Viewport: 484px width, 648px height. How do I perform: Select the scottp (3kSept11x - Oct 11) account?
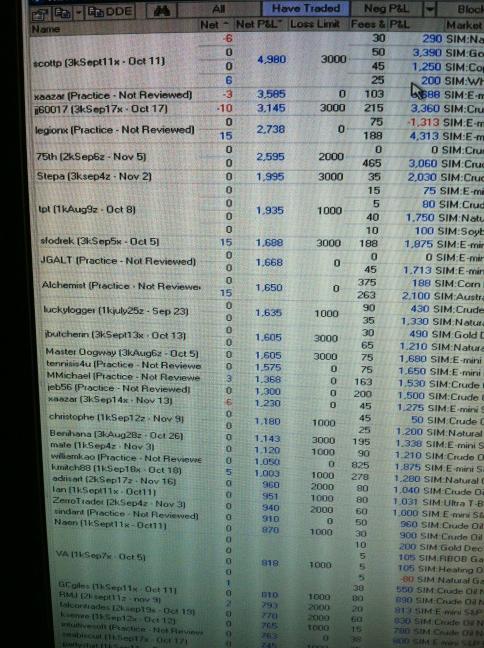tap(99, 62)
